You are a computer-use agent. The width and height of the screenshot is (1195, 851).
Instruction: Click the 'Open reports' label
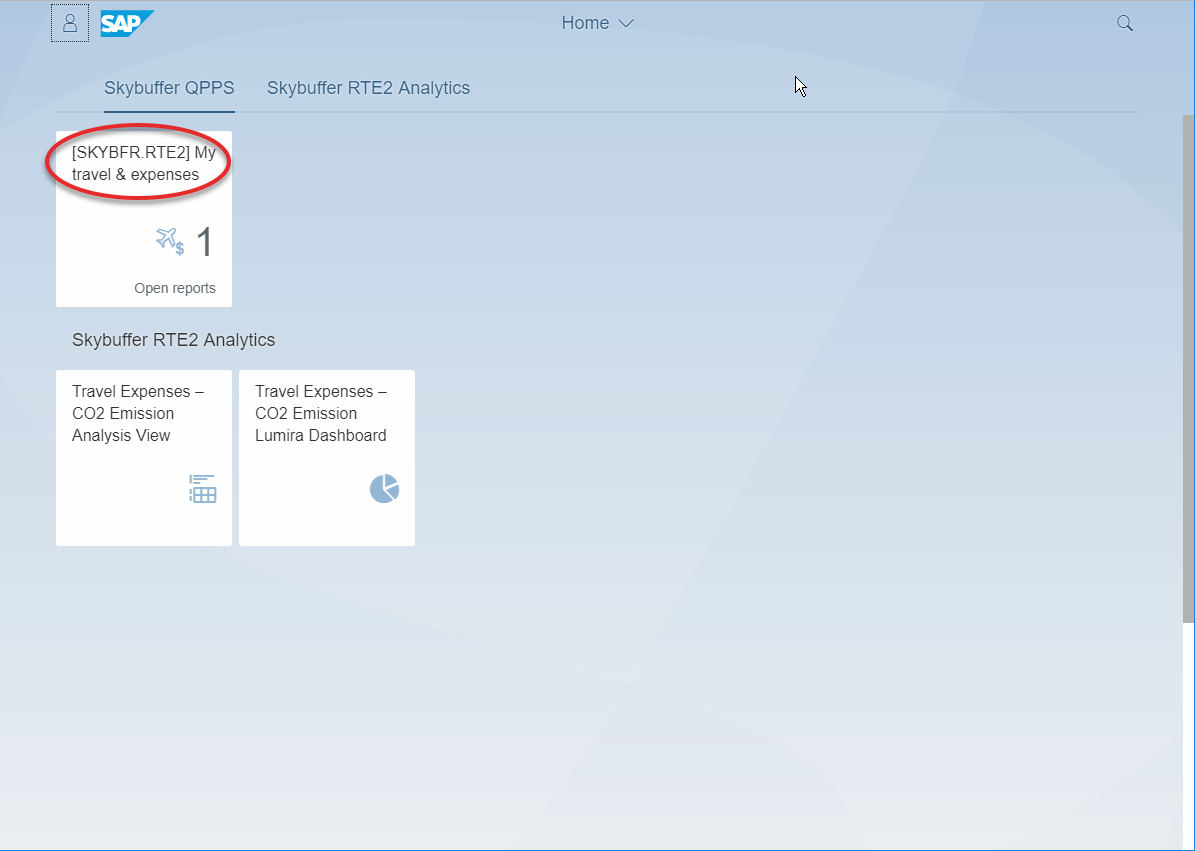pos(175,288)
